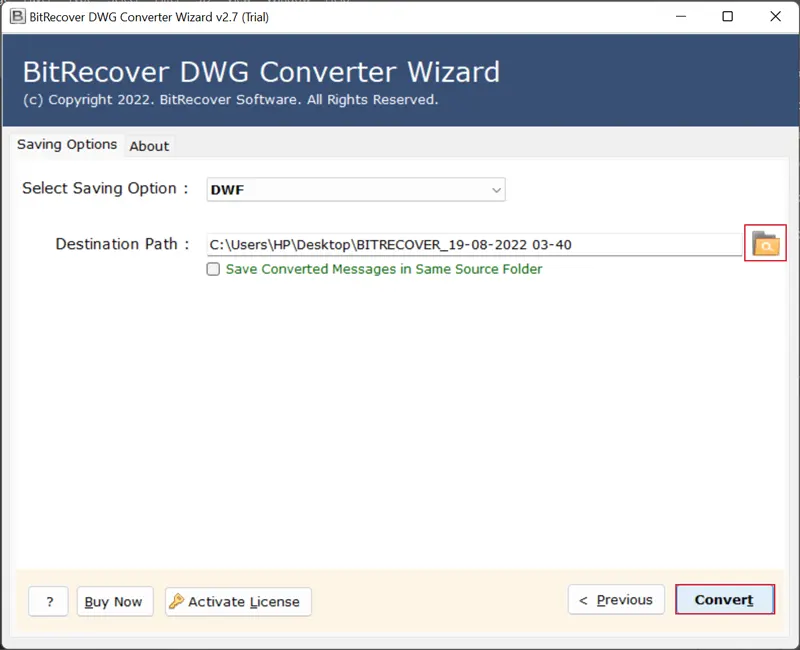The height and width of the screenshot is (650, 800).
Task: Close the DWG Converter Wizard window
Action: coord(775,16)
